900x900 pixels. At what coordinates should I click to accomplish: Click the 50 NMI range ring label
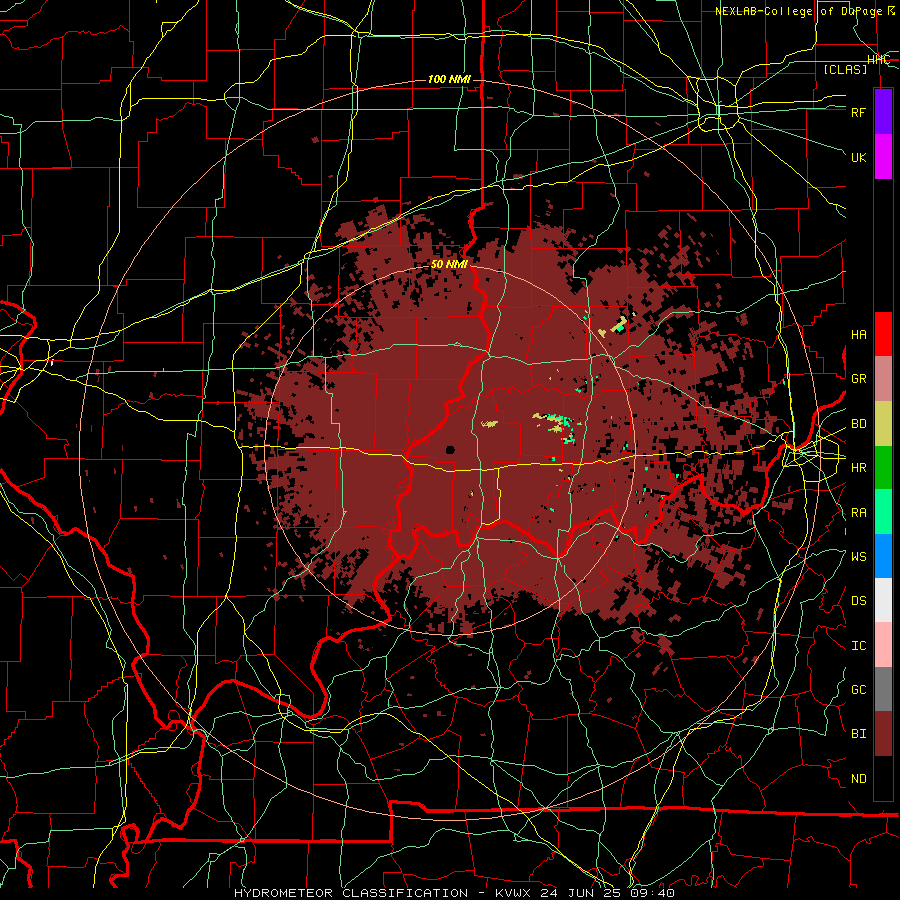tap(449, 264)
